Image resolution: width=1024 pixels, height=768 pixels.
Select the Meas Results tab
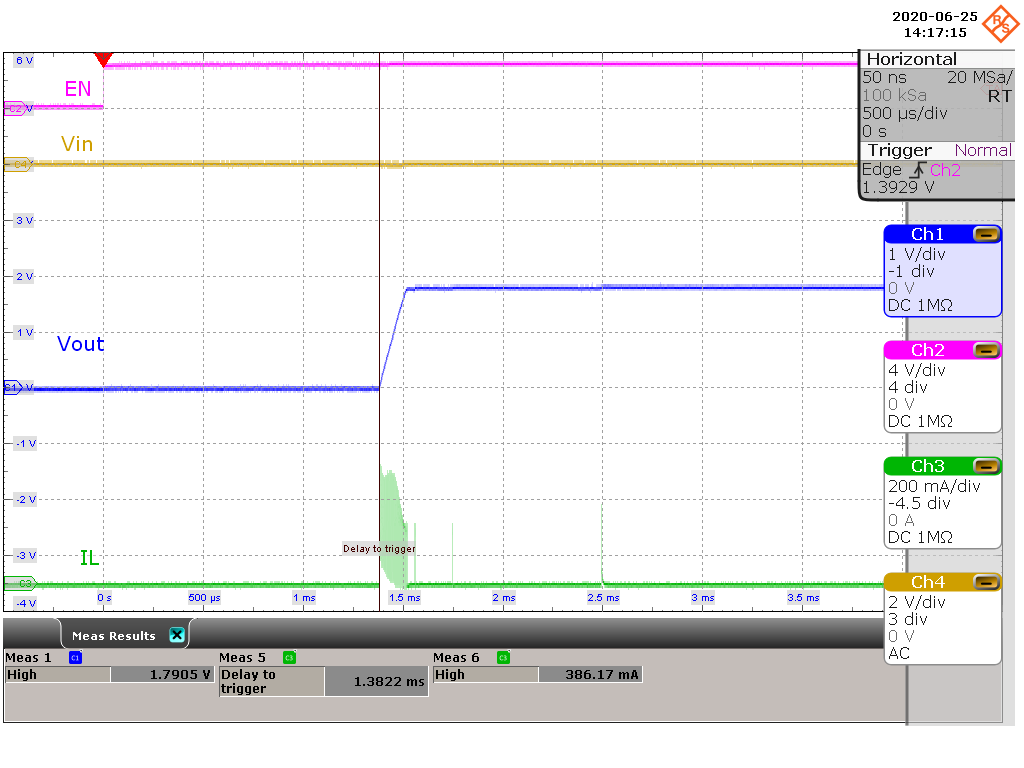115,634
